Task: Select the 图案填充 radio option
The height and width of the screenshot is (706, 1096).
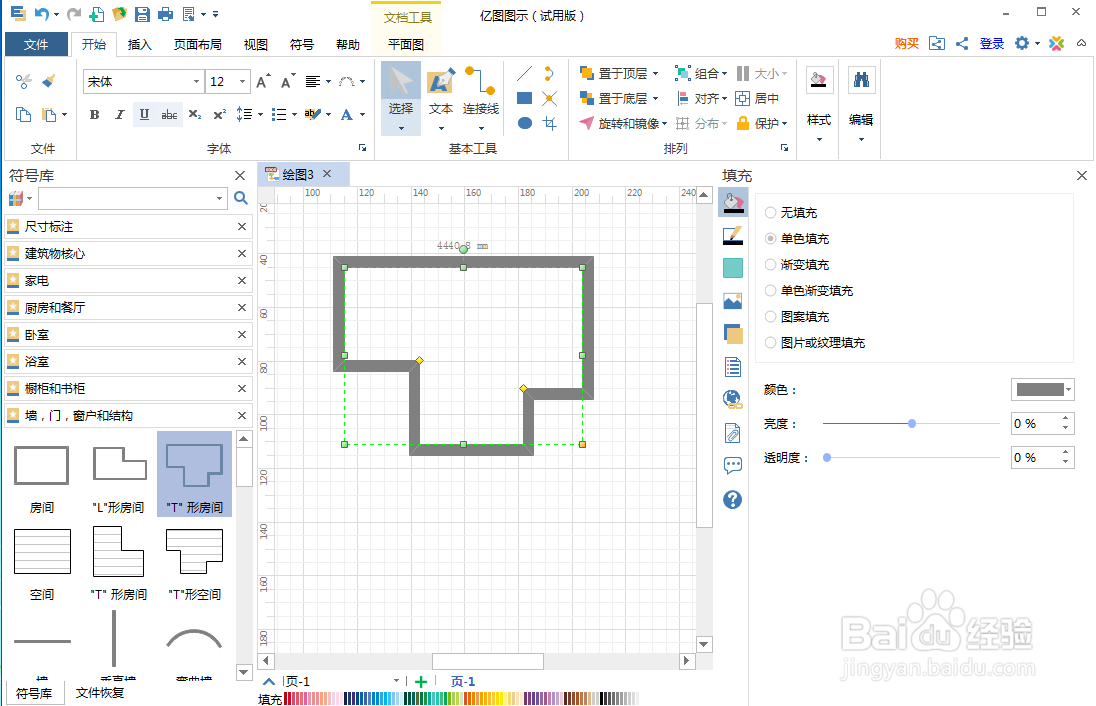Action: [x=770, y=317]
